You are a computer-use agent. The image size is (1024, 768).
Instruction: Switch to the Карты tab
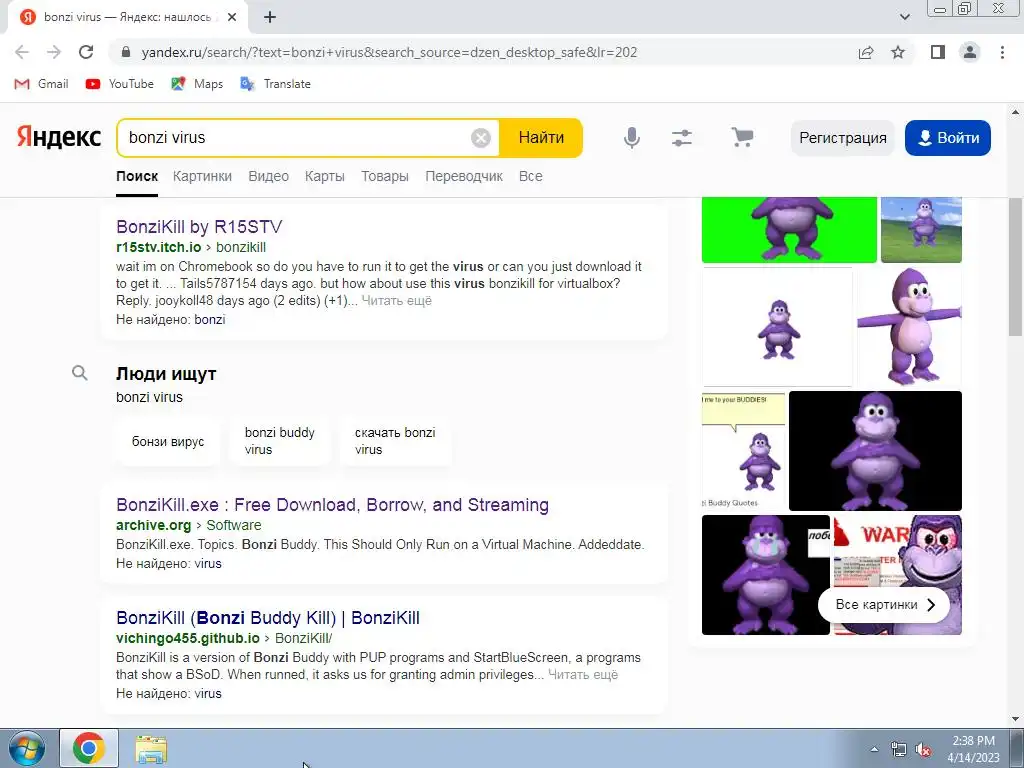coord(325,176)
